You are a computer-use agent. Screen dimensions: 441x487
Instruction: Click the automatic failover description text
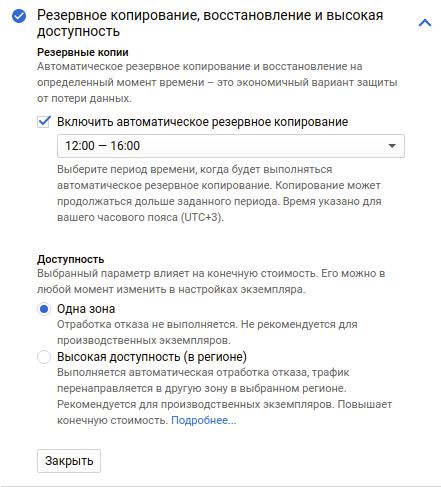pyautogui.click(x=224, y=396)
